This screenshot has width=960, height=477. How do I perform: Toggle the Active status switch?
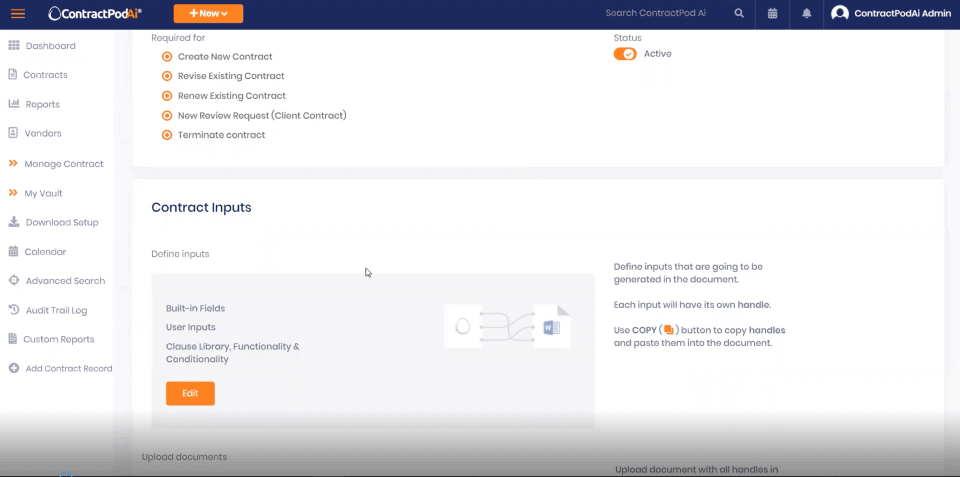click(x=625, y=54)
